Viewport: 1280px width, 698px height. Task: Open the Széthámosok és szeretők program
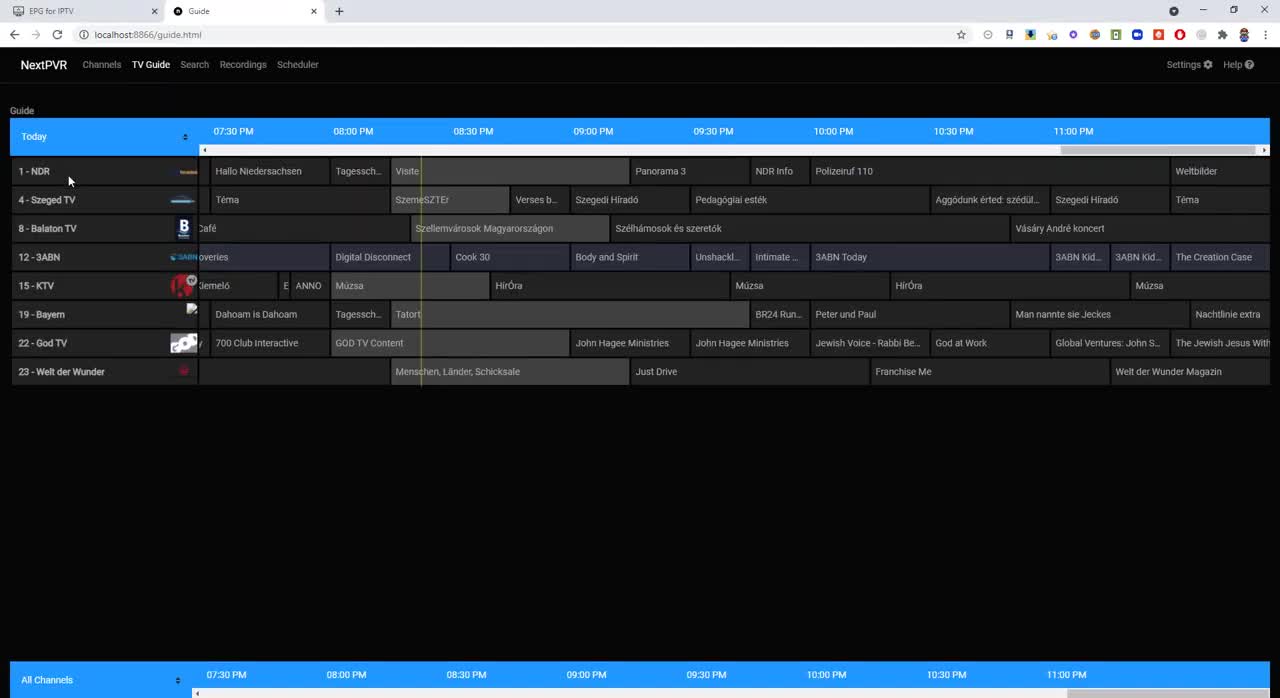pos(810,229)
